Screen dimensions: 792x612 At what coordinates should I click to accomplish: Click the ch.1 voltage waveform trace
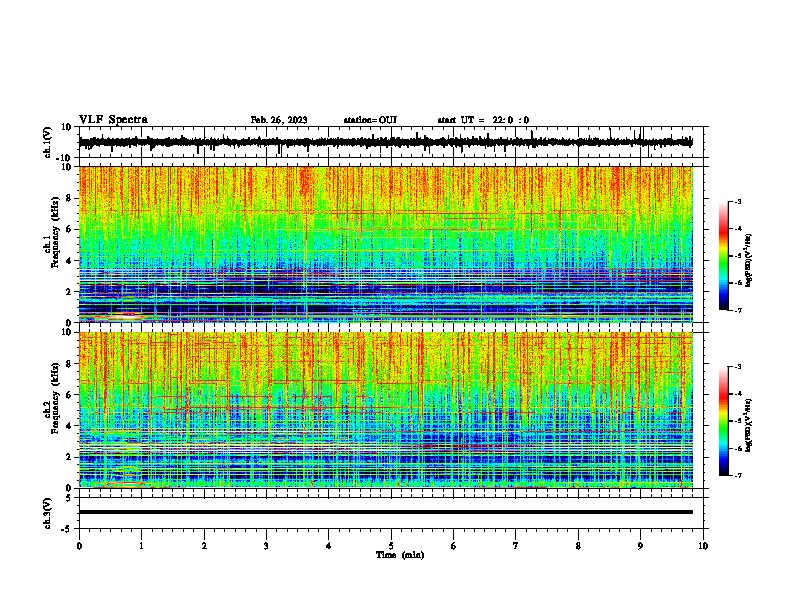[386, 142]
